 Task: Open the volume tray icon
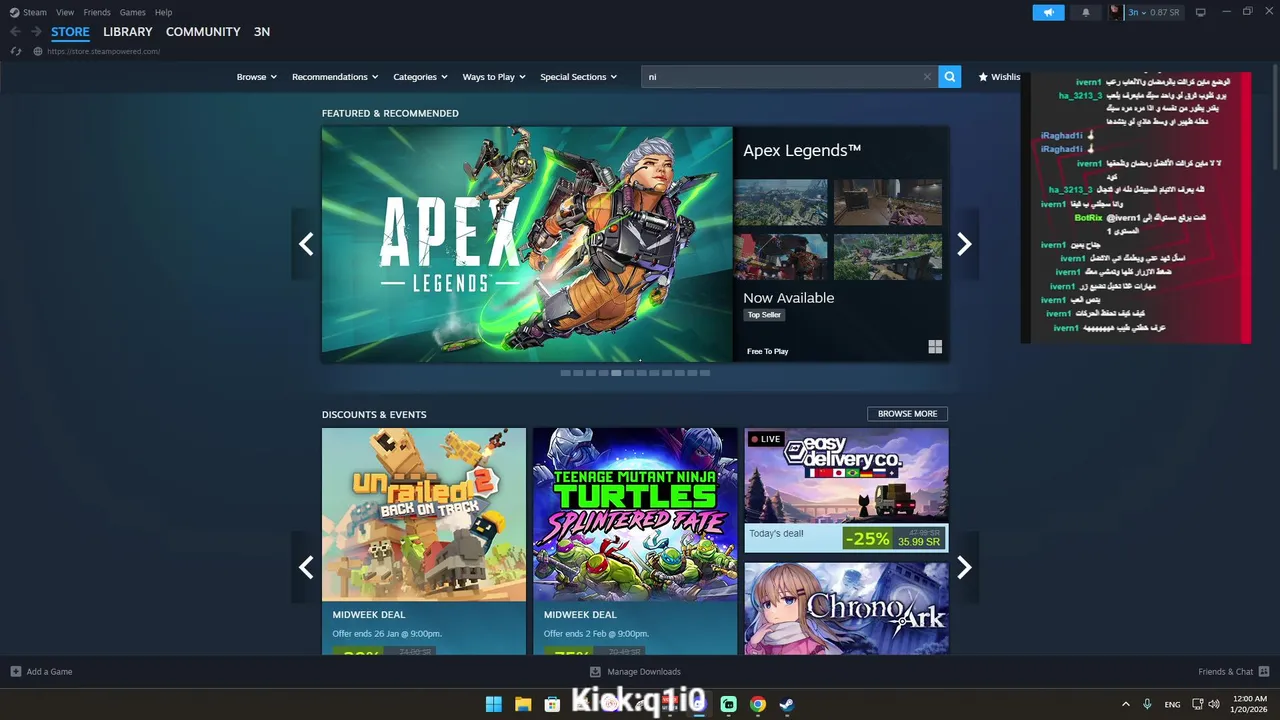(x=1214, y=704)
